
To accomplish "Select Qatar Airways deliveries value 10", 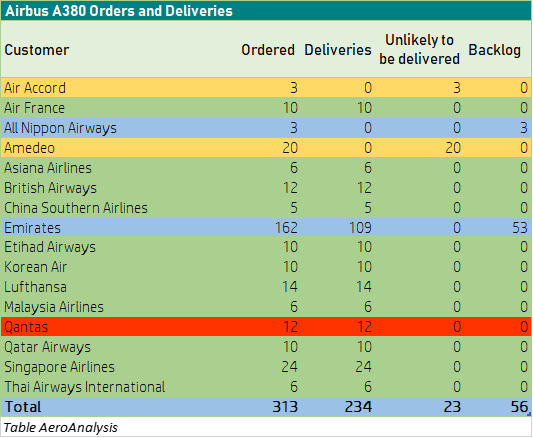I will pyautogui.click(x=364, y=347).
